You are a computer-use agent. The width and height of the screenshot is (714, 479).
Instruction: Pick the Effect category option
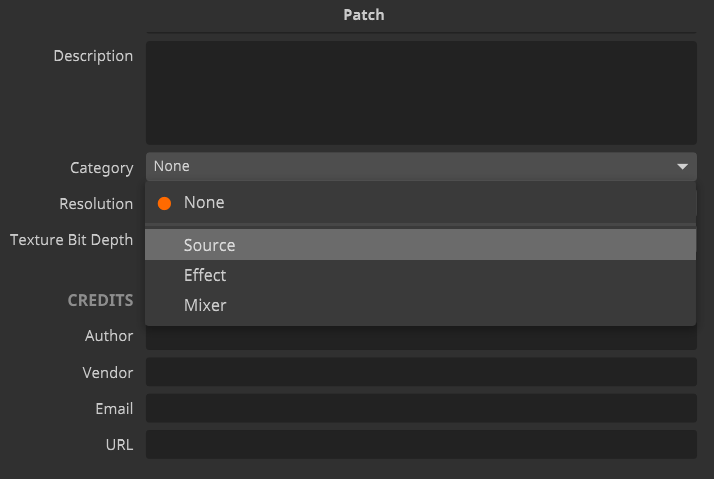click(420, 275)
